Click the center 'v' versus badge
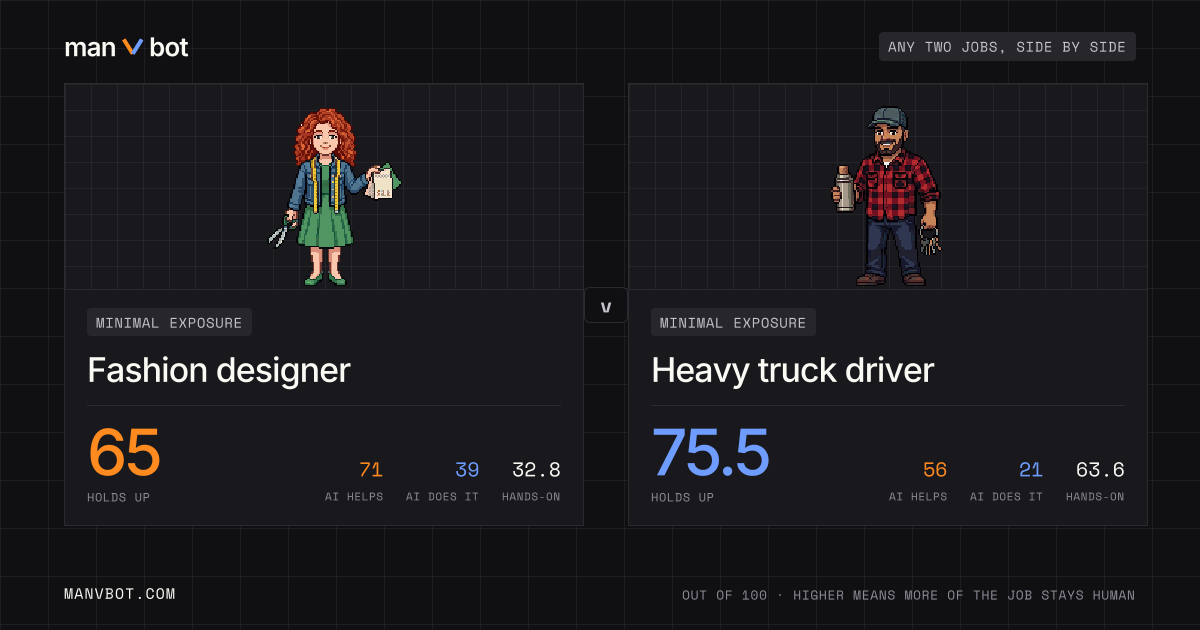 (x=606, y=306)
